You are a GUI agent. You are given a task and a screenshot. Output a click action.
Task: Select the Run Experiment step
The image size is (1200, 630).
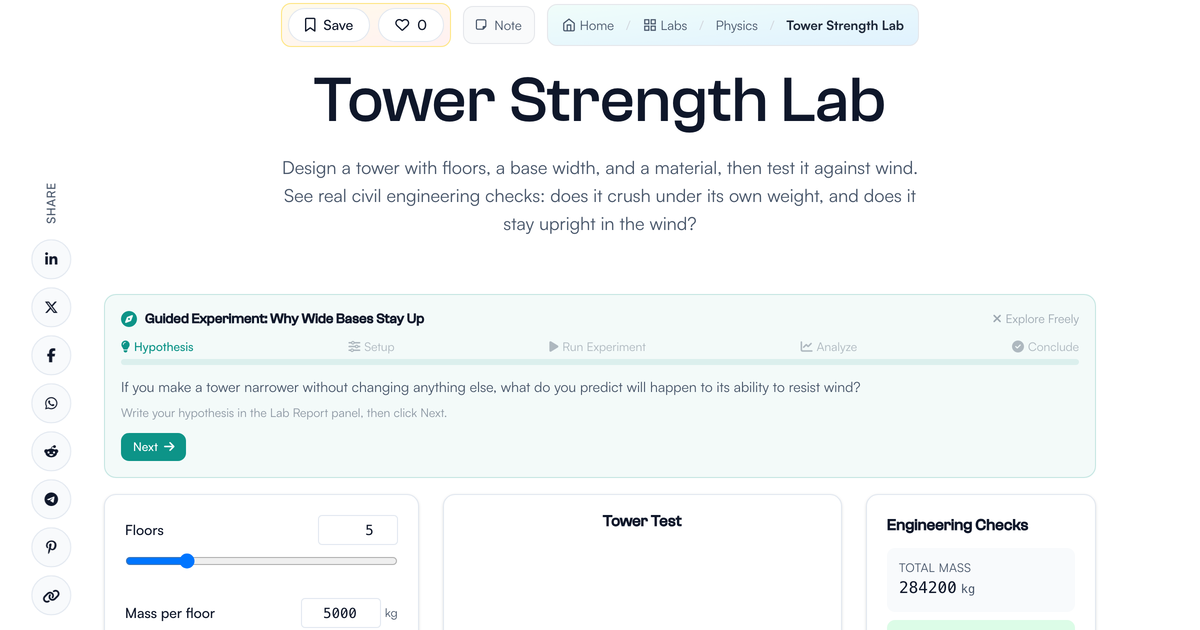pos(597,347)
